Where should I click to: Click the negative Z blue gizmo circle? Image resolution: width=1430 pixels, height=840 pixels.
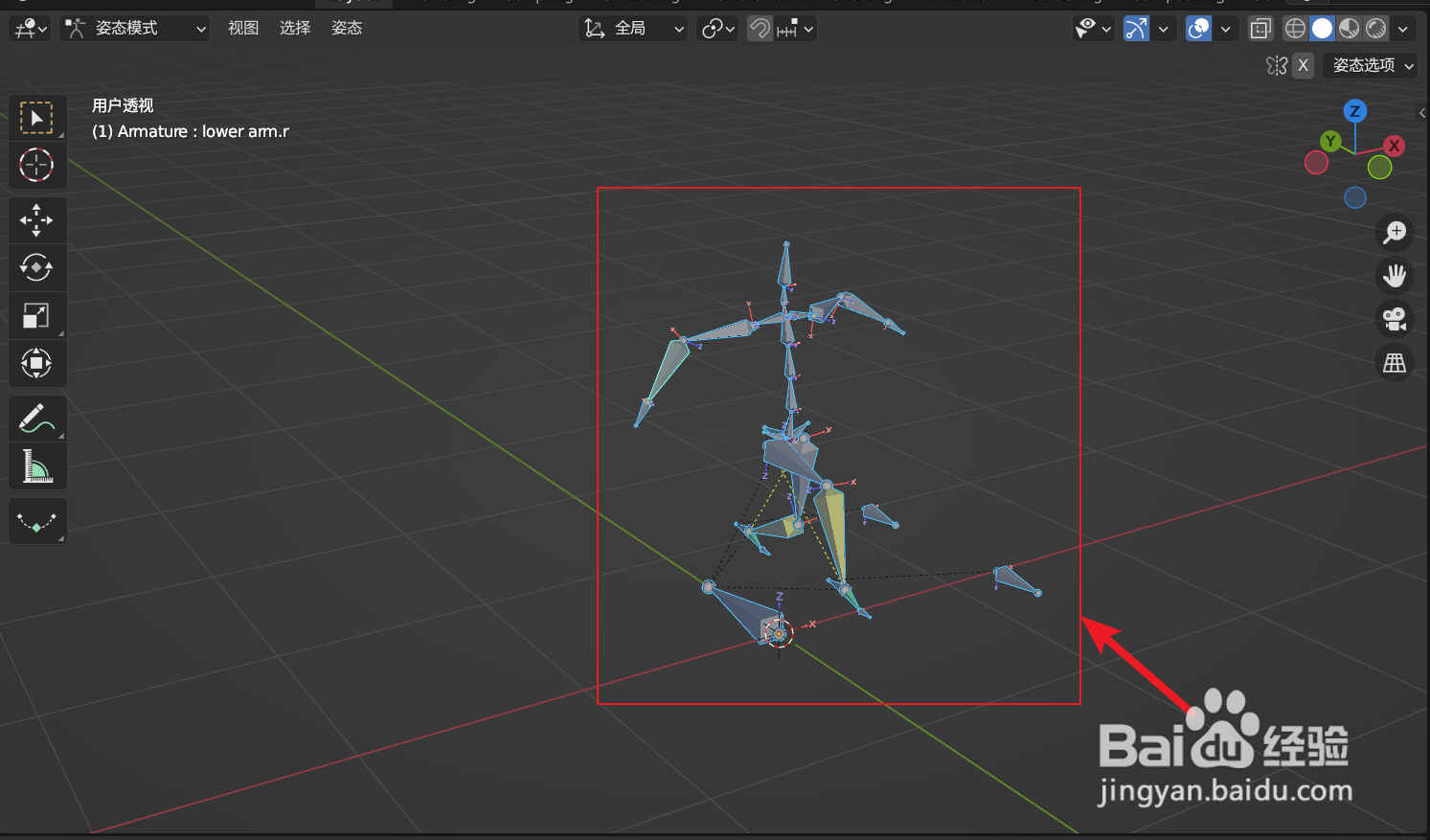[1355, 197]
